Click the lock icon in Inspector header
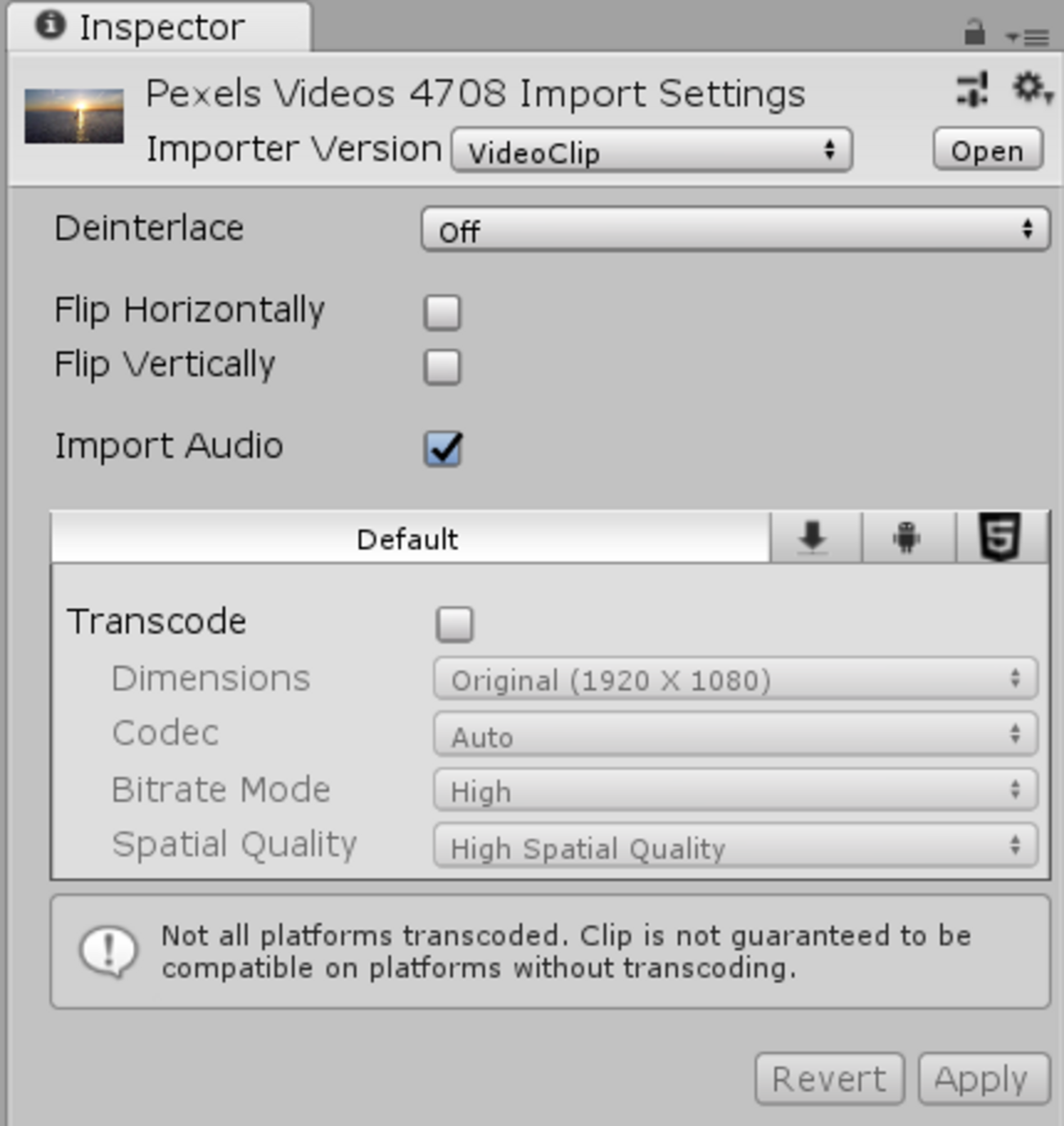The width and height of the screenshot is (1064, 1126). (974, 33)
